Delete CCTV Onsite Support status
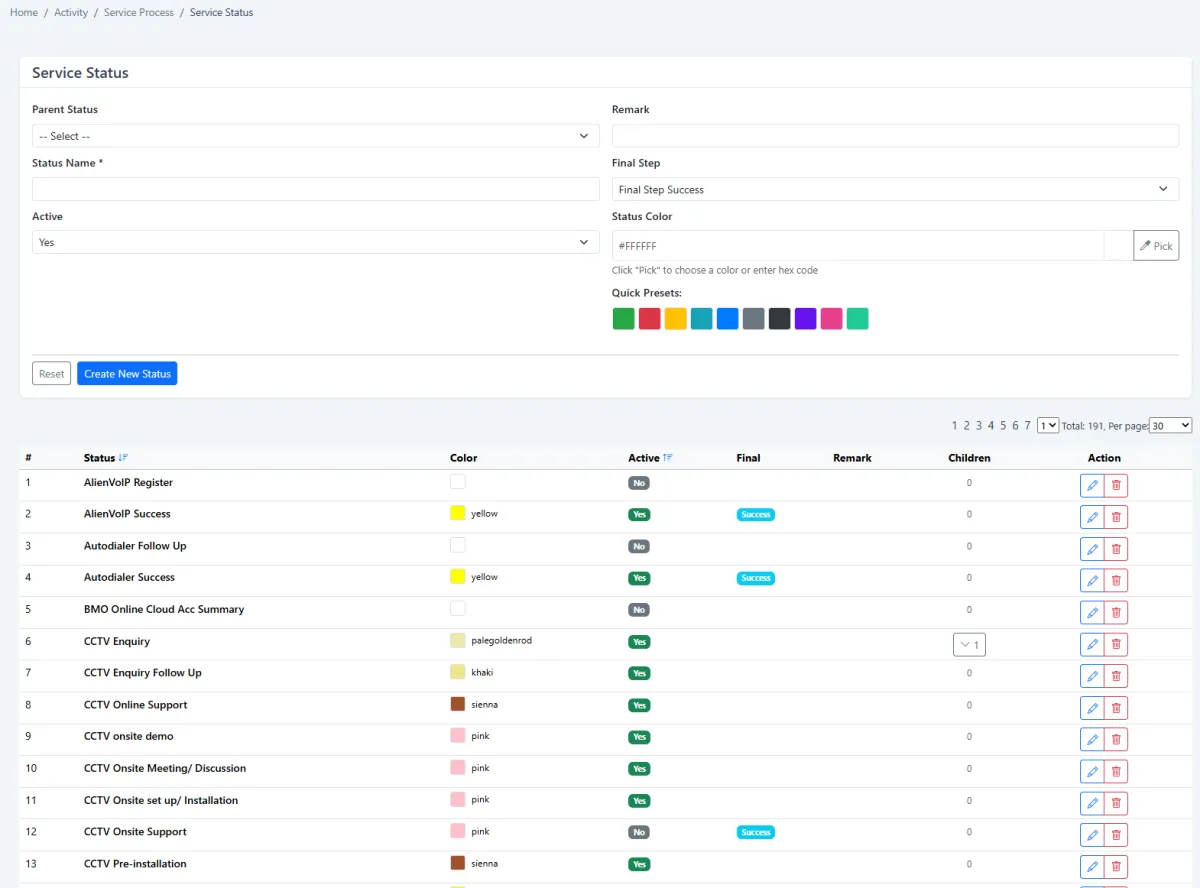This screenshot has height=888, width=1200. [x=1116, y=835]
